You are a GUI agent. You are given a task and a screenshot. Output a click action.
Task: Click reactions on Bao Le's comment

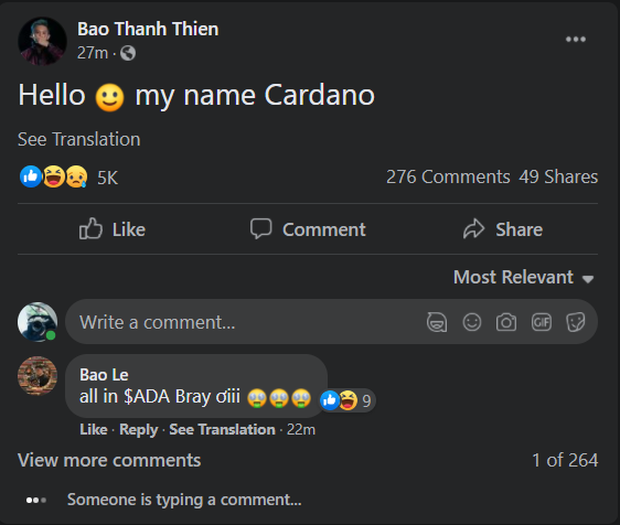point(347,400)
